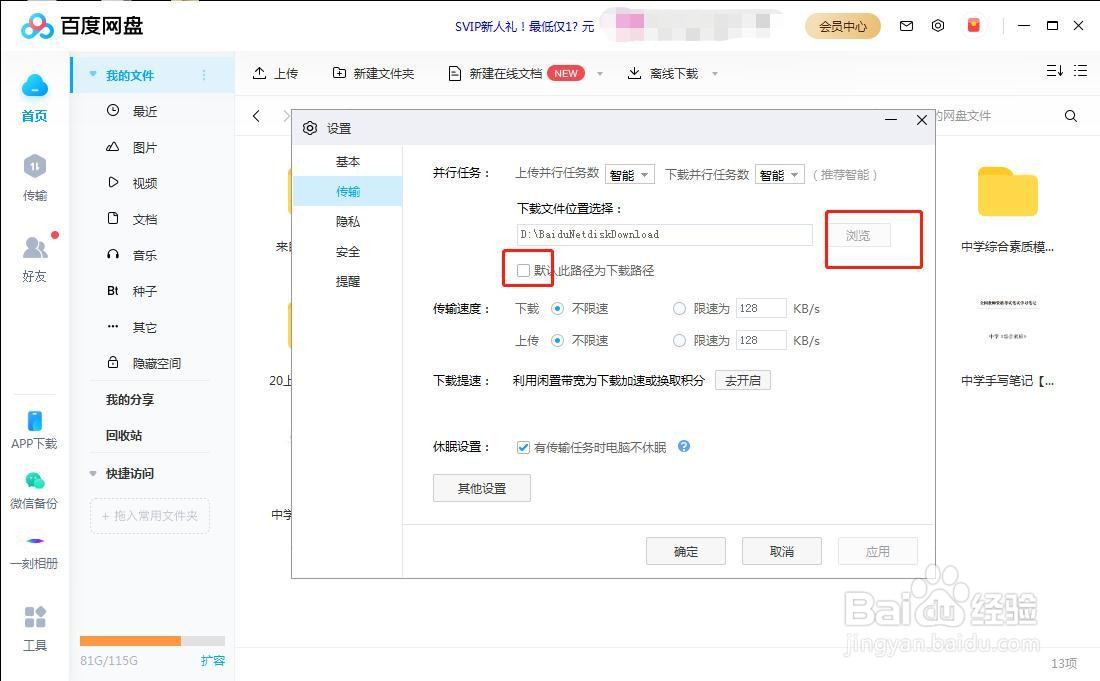Click the search magnifier icon

(x=1071, y=116)
